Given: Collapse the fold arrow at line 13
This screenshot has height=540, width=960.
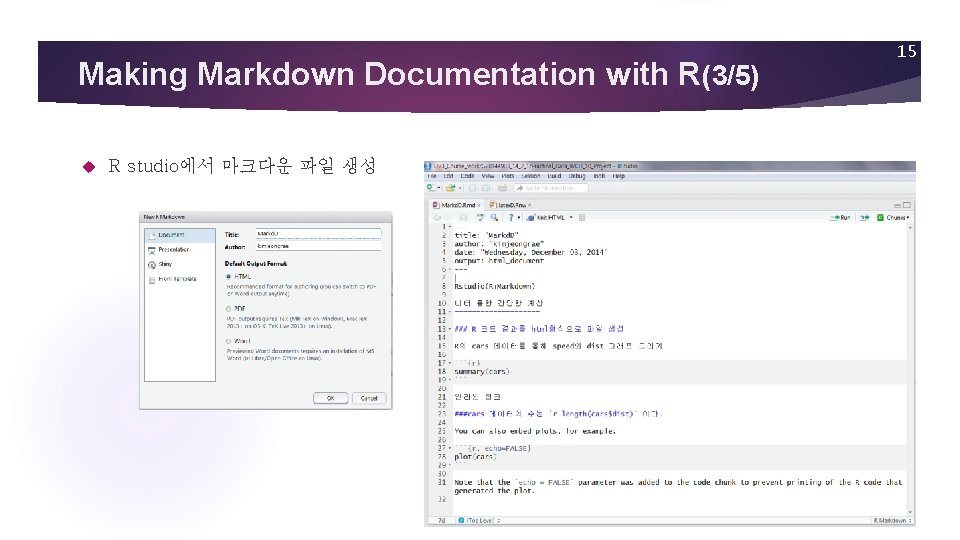Looking at the screenshot, I should point(450,329).
